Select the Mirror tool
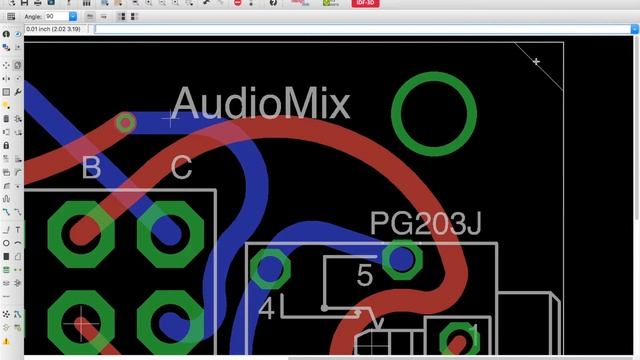Screen dimensions: 640x360 (x=6, y=78)
